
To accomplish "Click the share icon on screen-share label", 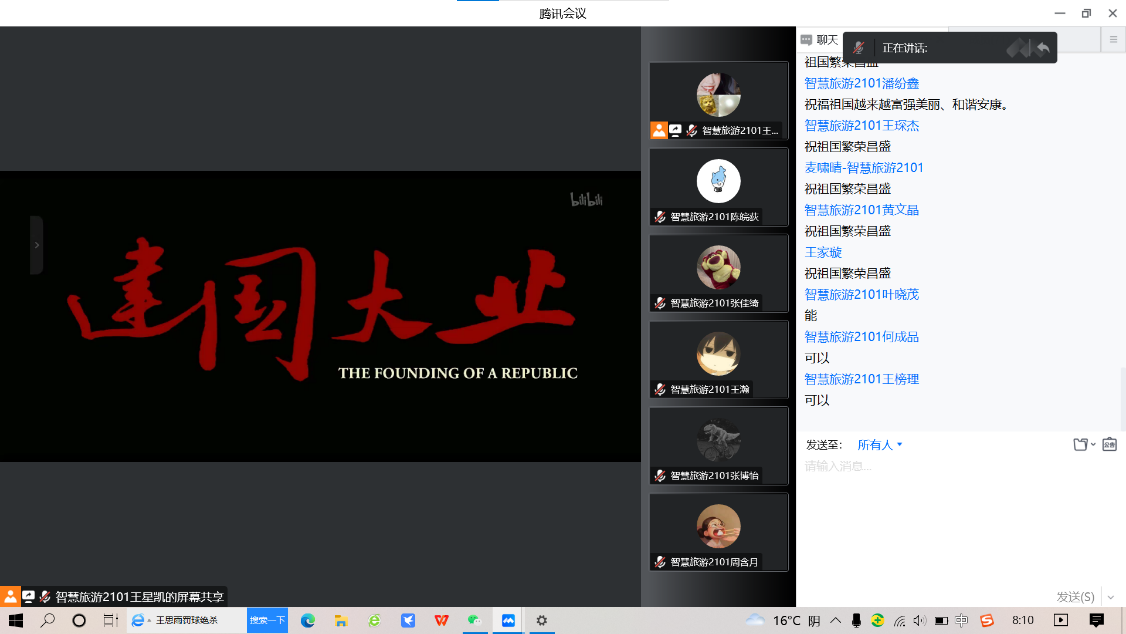I will 29,597.
